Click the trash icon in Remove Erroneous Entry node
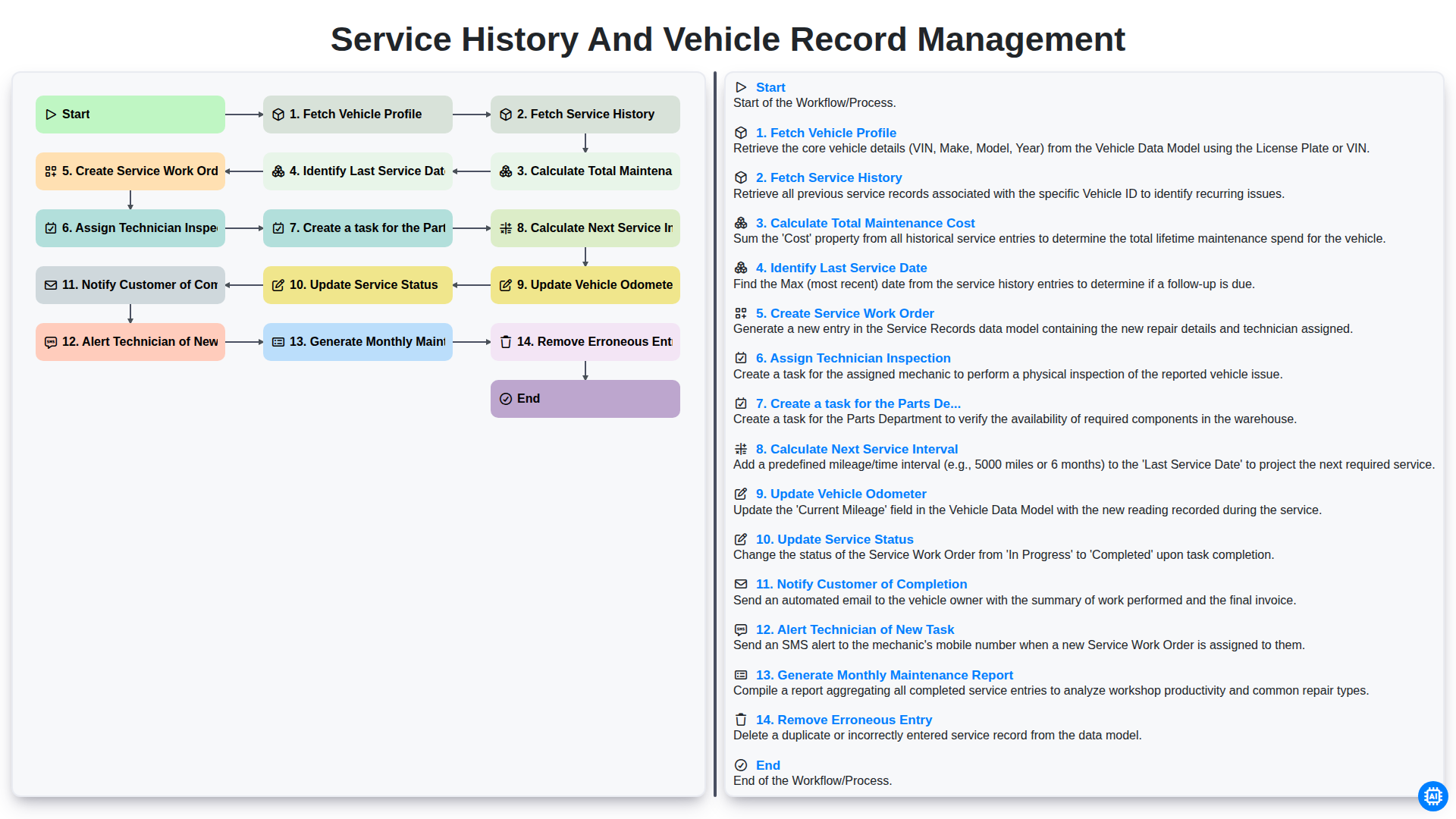The width and height of the screenshot is (1456, 819). 506,342
